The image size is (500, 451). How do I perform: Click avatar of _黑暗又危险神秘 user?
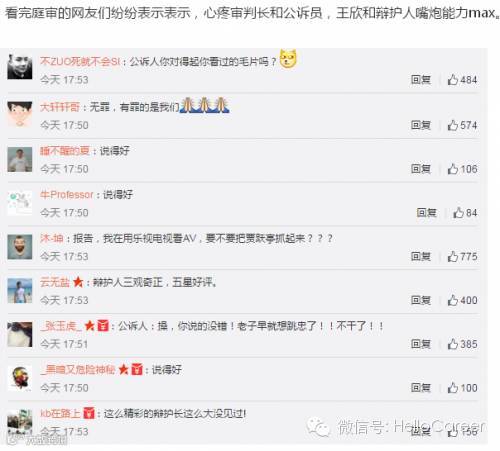(20, 378)
